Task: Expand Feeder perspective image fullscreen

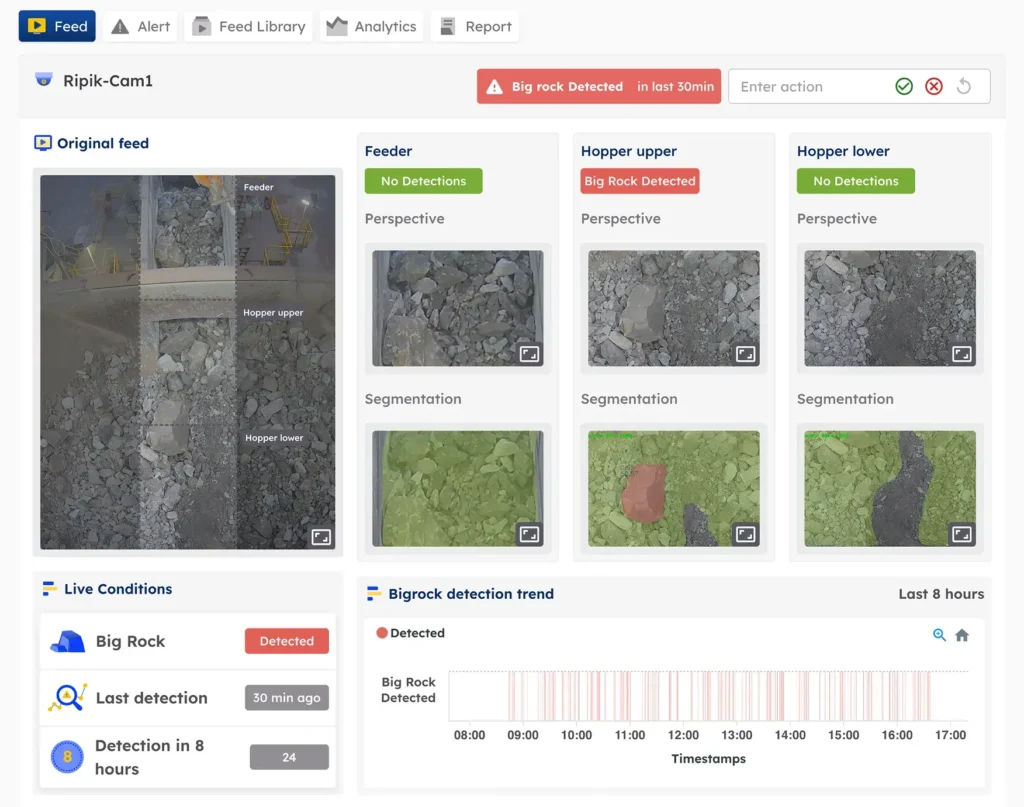Action: [529, 354]
